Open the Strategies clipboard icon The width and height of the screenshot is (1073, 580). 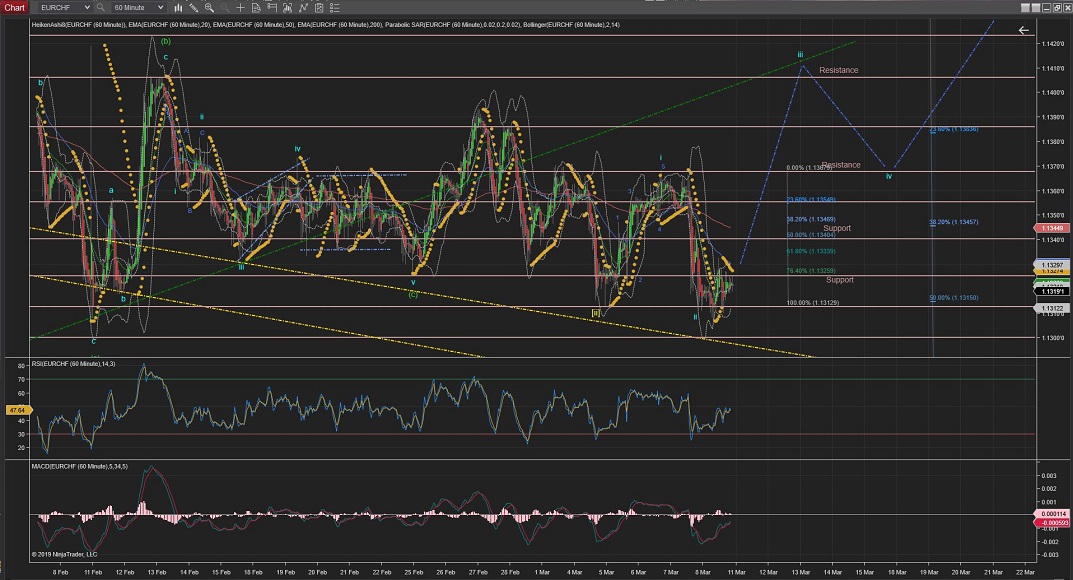point(319,8)
